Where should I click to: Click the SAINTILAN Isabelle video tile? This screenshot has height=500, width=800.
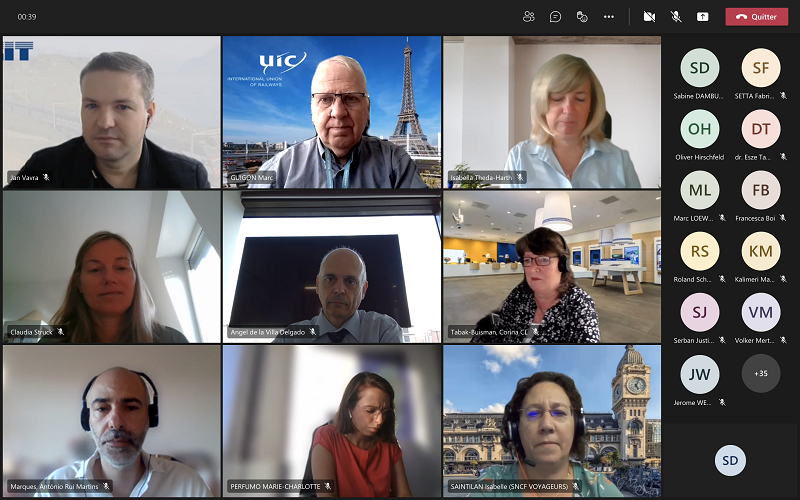(x=551, y=420)
